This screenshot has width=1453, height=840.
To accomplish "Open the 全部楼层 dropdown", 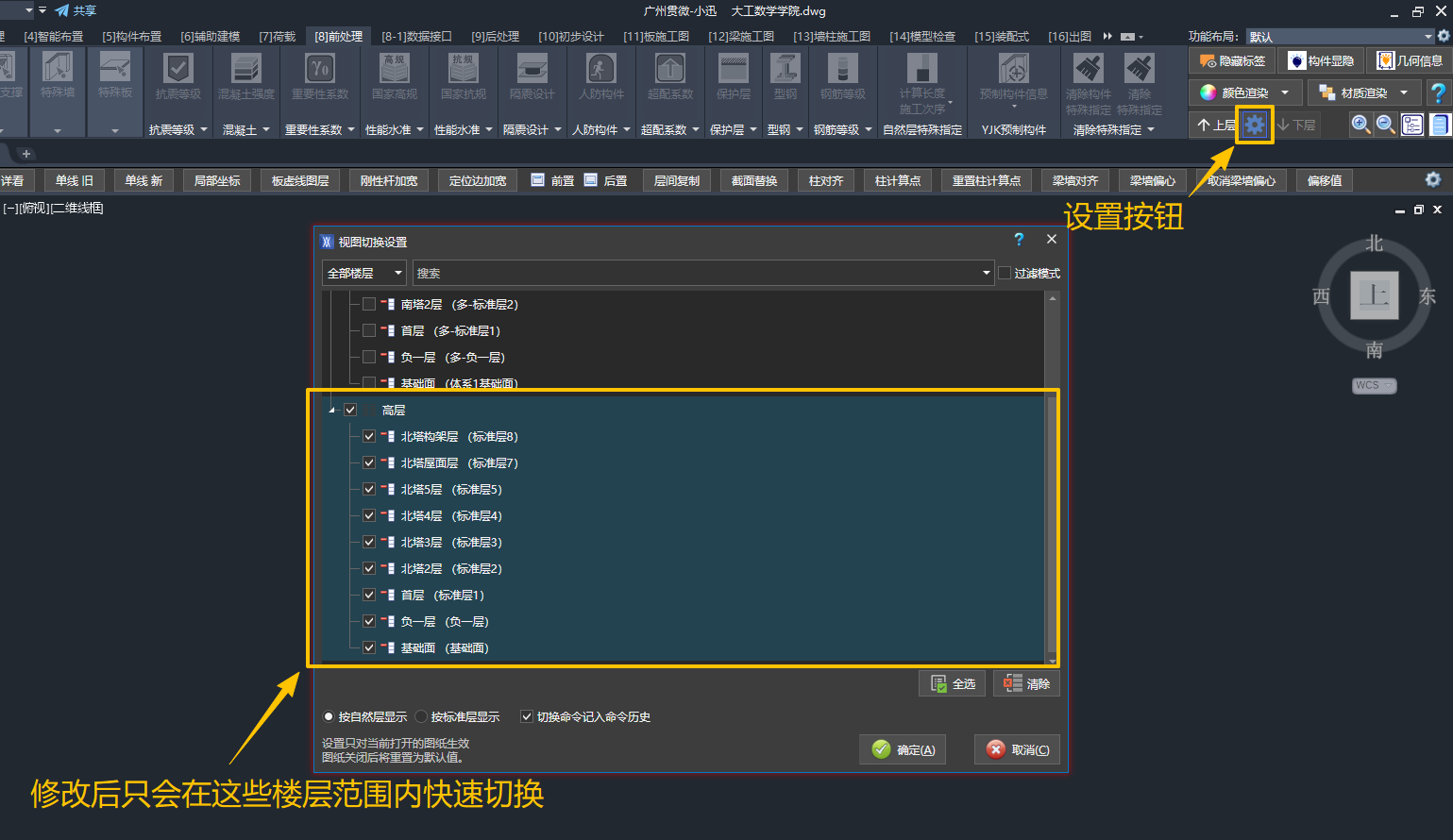I will pyautogui.click(x=364, y=273).
